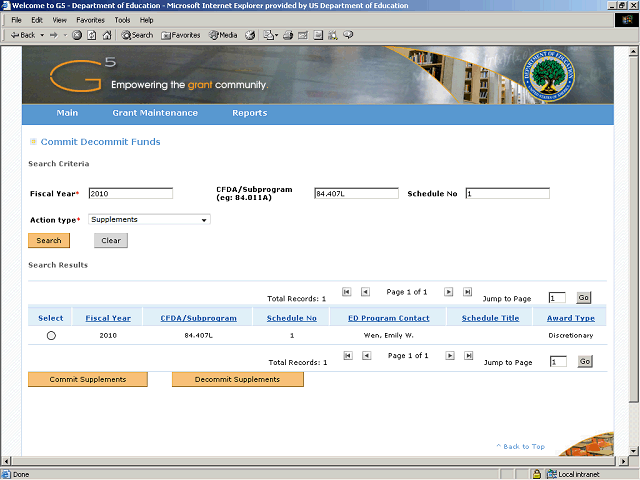The image size is (640, 480).
Task: Click the History toolbar icon
Action: pyautogui.click(x=250, y=36)
